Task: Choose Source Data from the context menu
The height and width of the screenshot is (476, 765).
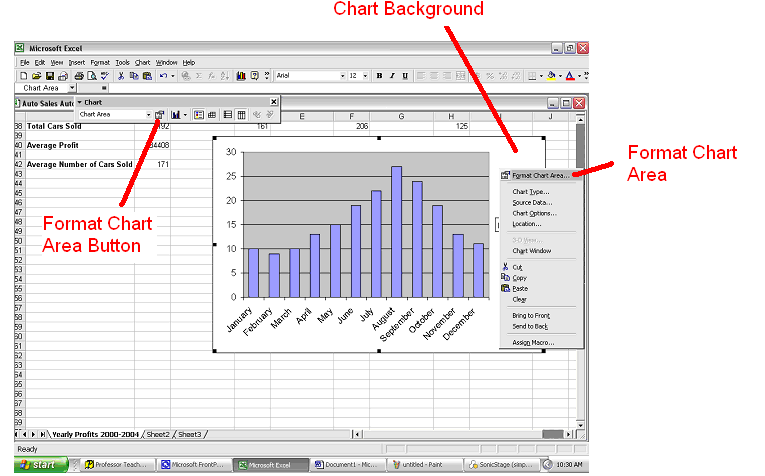Action: pos(533,202)
